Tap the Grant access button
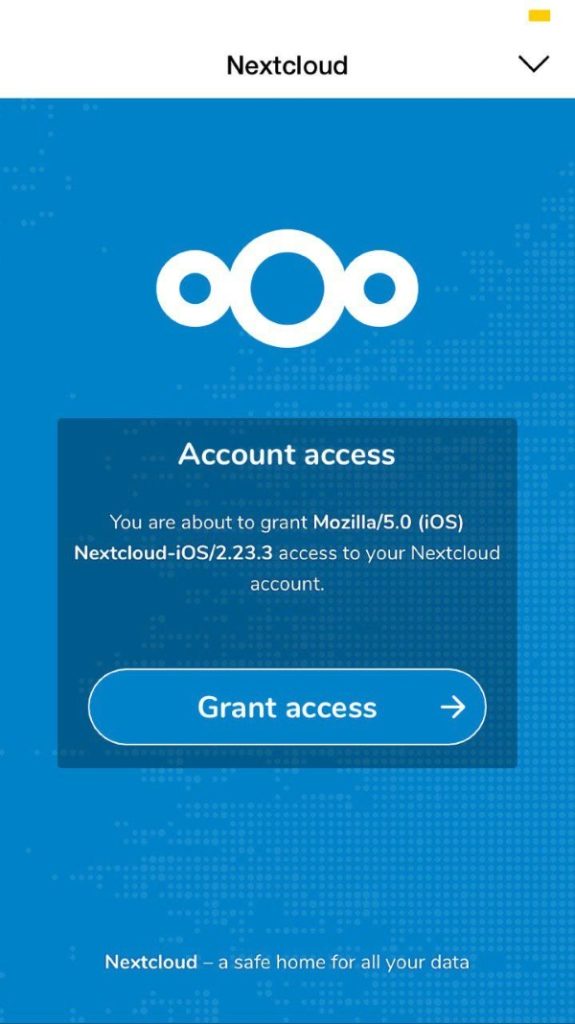 click(x=287, y=707)
